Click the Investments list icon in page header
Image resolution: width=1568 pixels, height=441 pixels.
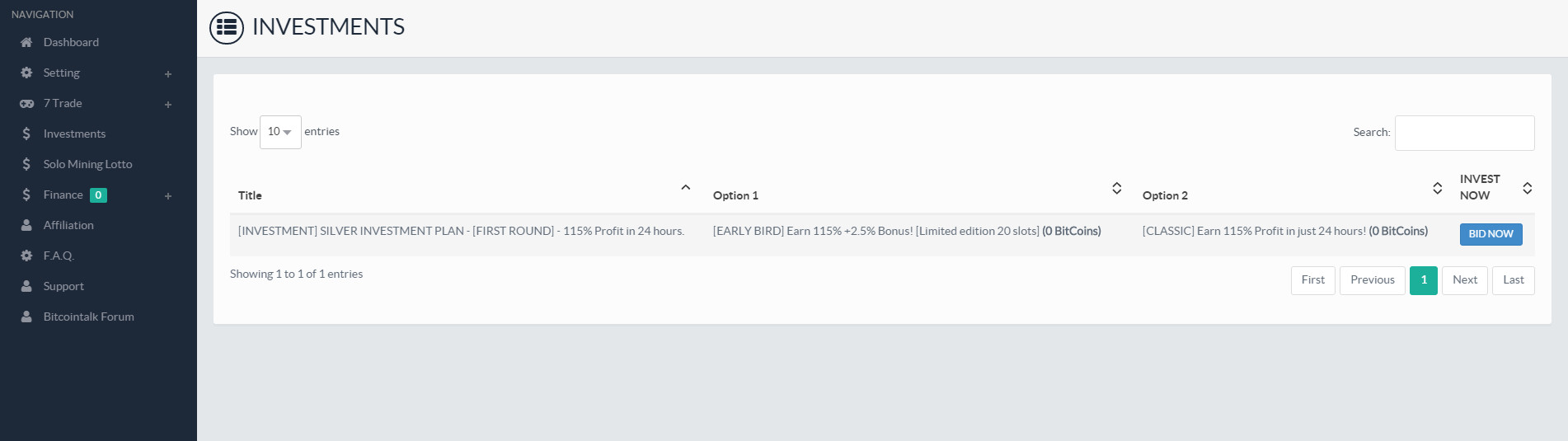227,27
